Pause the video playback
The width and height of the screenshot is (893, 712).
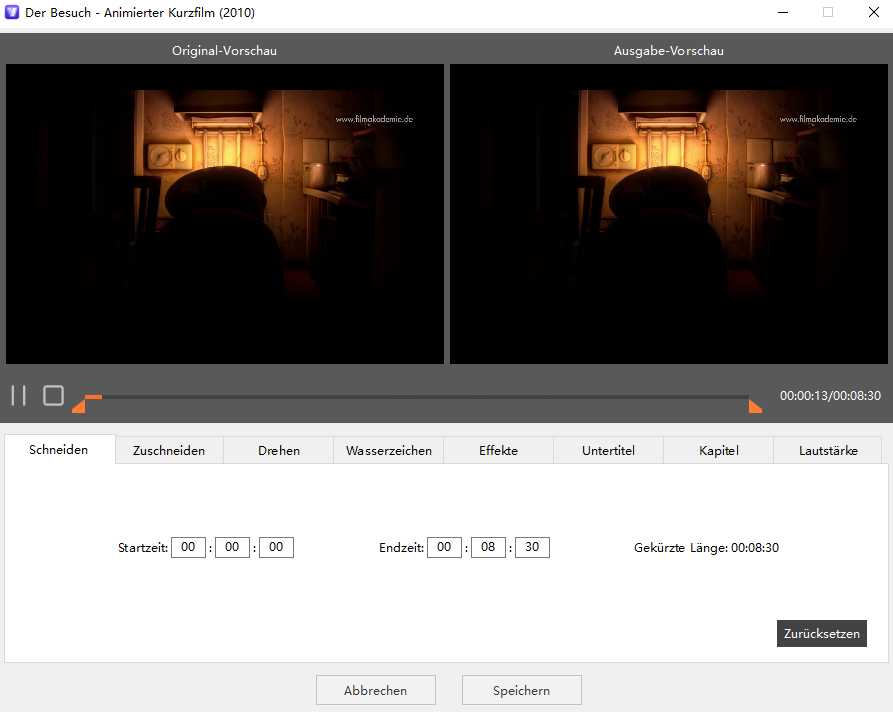pos(18,395)
